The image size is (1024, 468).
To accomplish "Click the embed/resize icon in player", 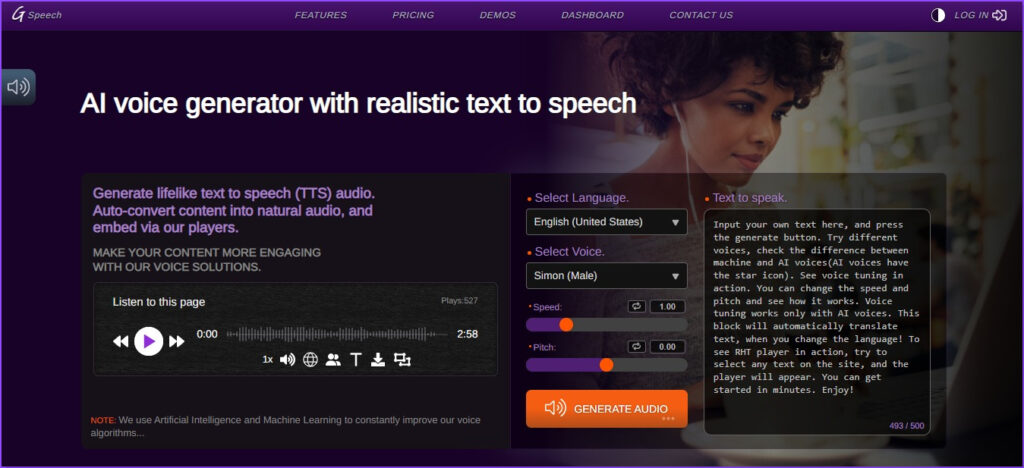I will (402, 360).
